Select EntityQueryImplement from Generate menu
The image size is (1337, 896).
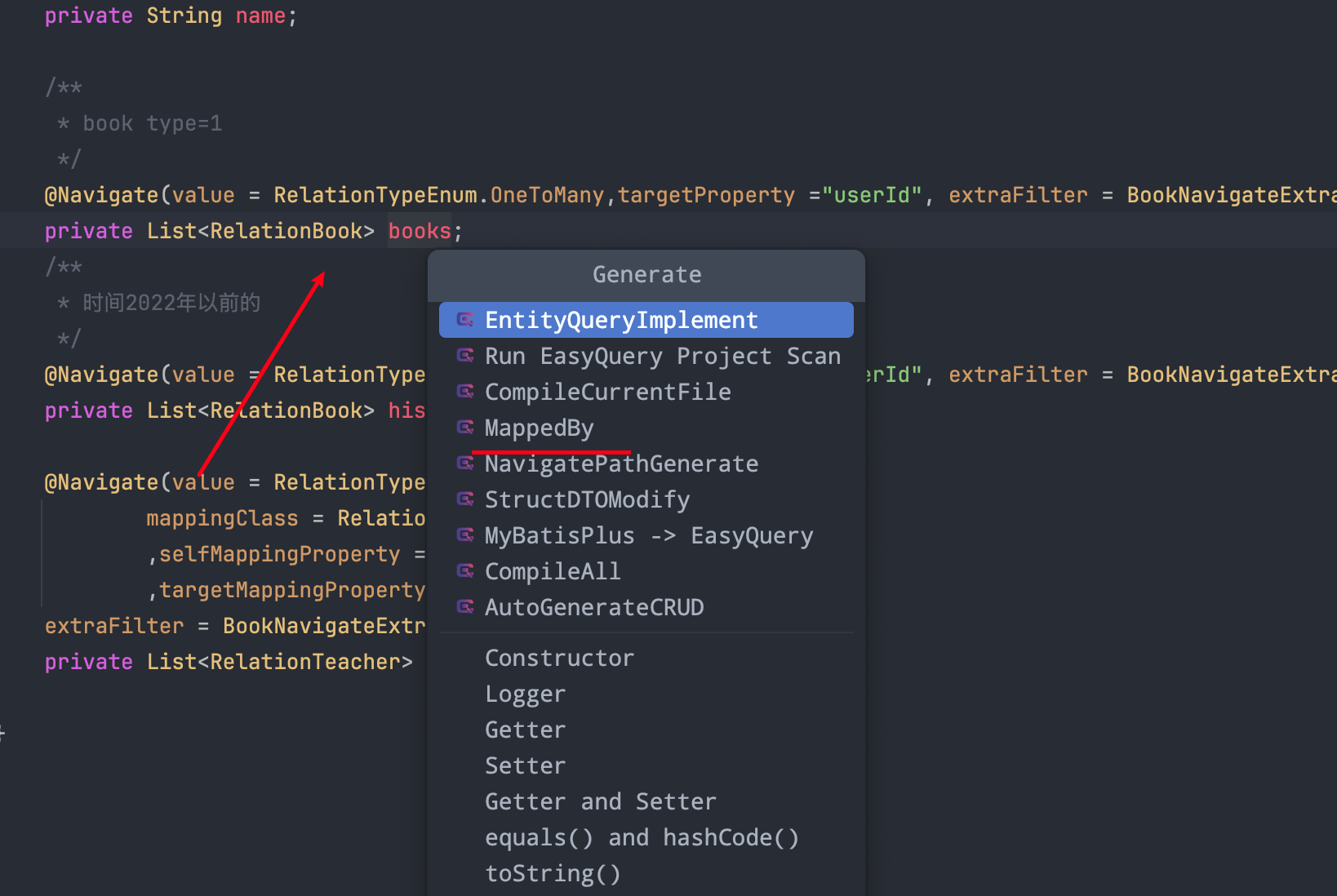click(x=621, y=320)
